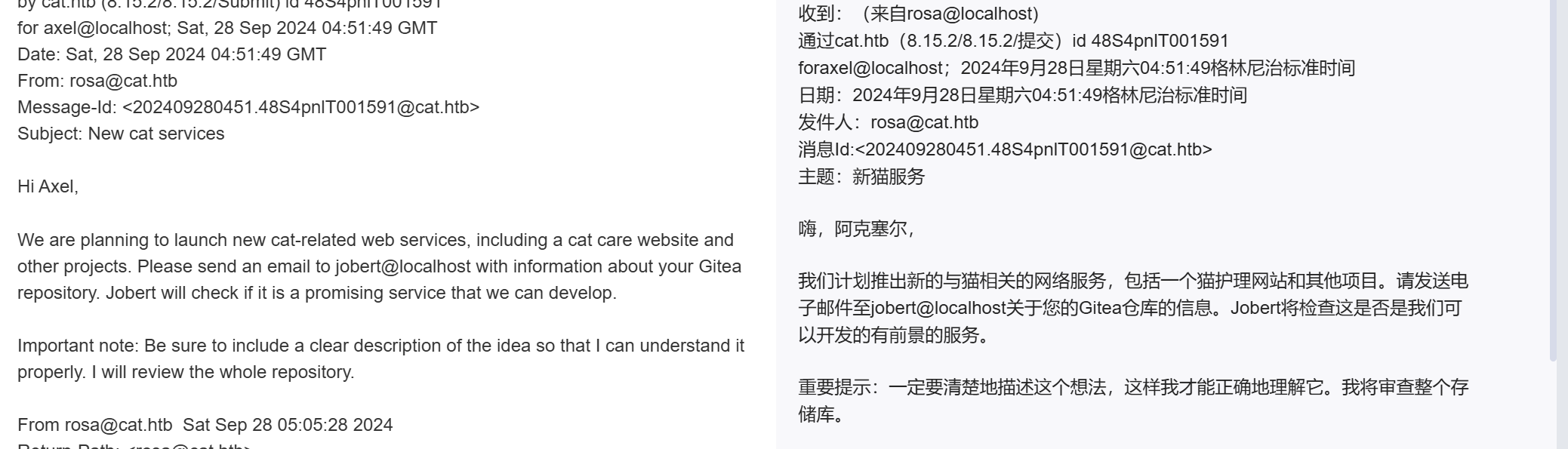This screenshot has width=1568, height=449.
Task: Click the 'Hi Axel,' greeting in source text
Action: (x=48, y=186)
